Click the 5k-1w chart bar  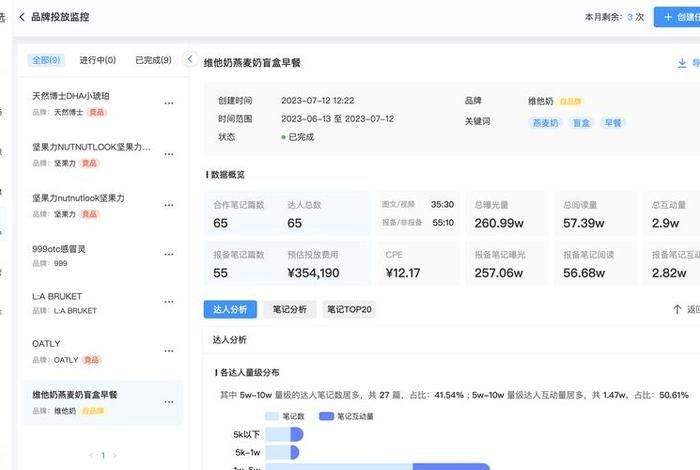point(282,453)
